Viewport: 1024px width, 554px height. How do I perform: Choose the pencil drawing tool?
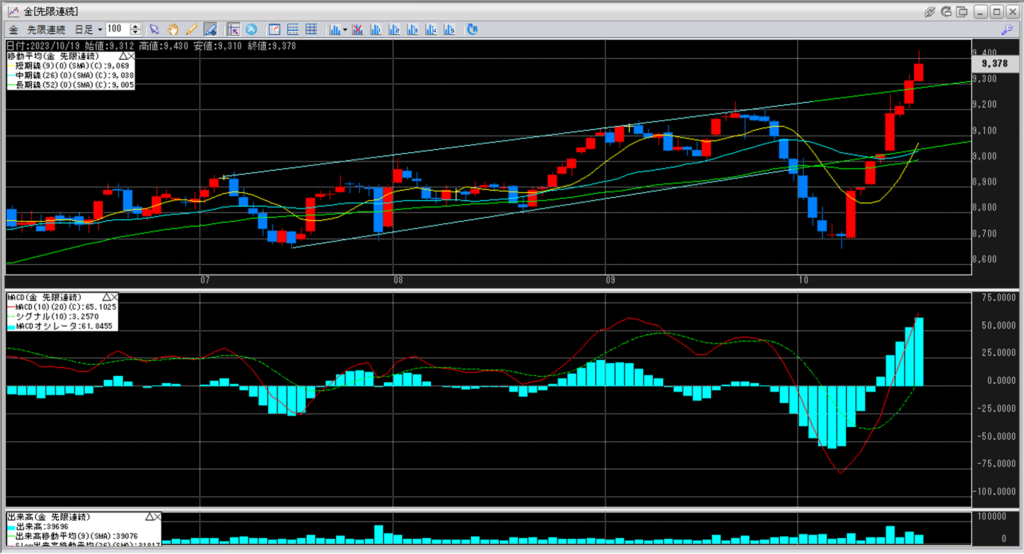191,29
